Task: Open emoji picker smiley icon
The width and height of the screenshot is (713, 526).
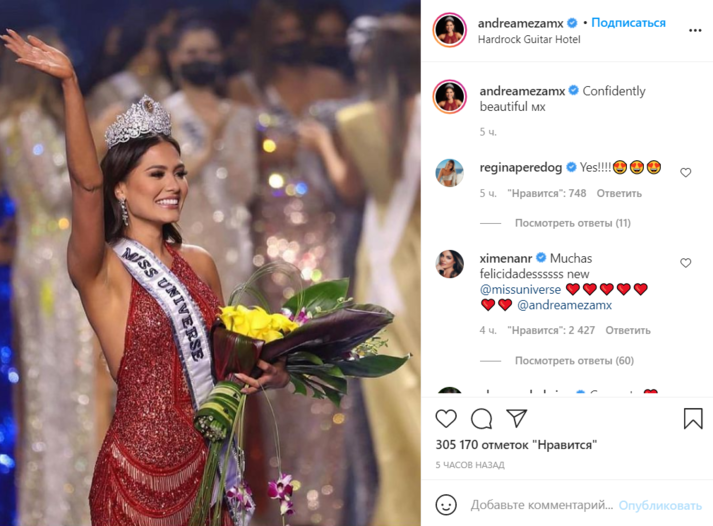Action: (446, 505)
